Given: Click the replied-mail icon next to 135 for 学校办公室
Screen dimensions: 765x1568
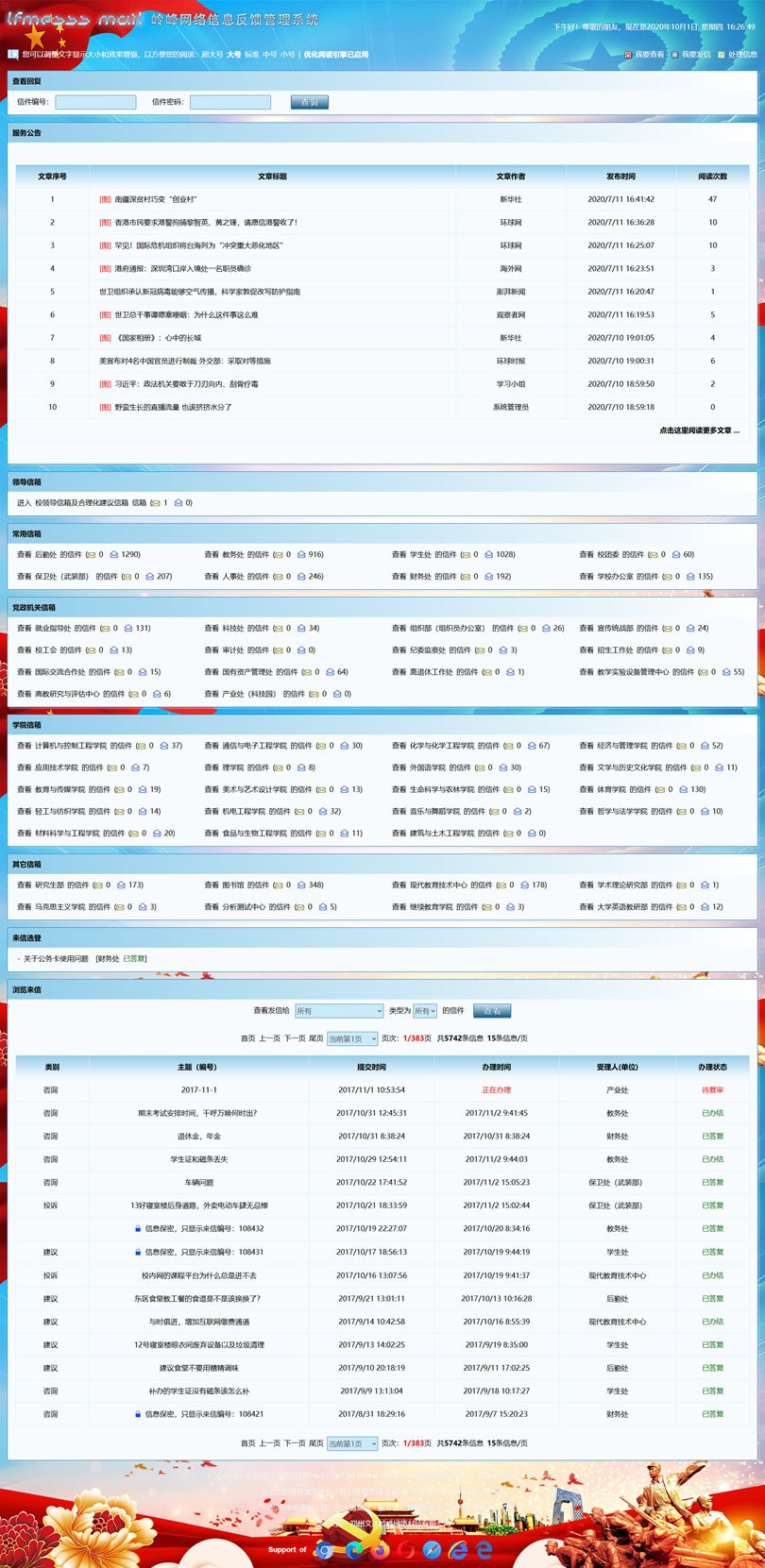Looking at the screenshot, I should click(690, 577).
